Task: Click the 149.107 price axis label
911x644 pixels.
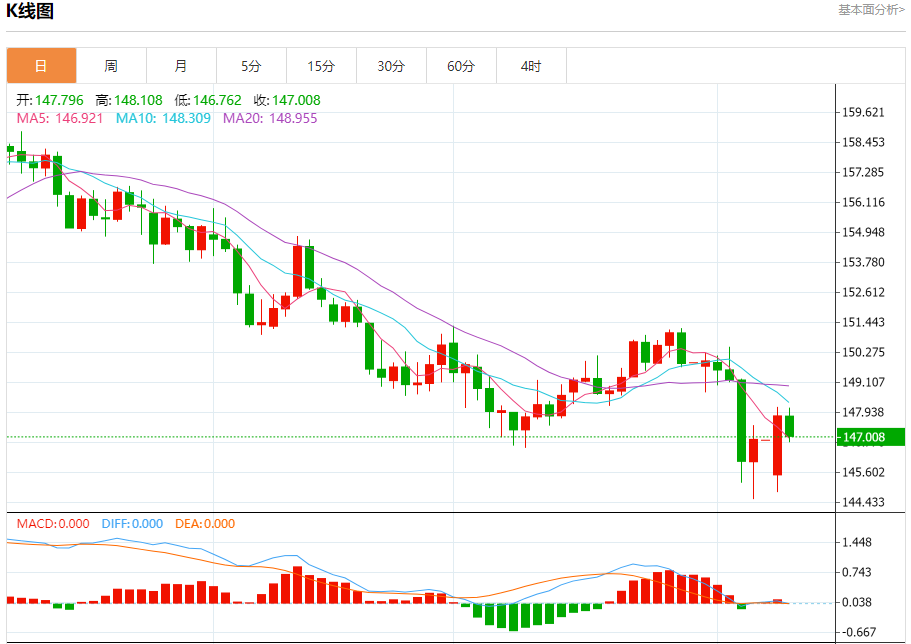Action: [863, 382]
